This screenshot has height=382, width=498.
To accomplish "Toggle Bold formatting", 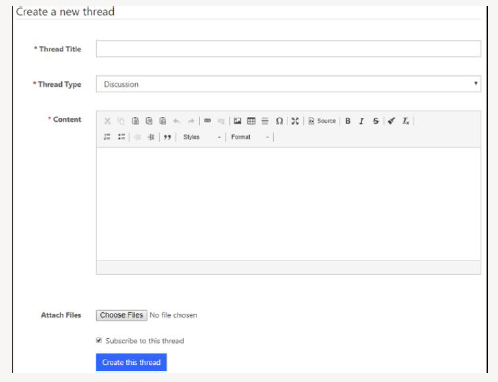I will pyautogui.click(x=348, y=121).
